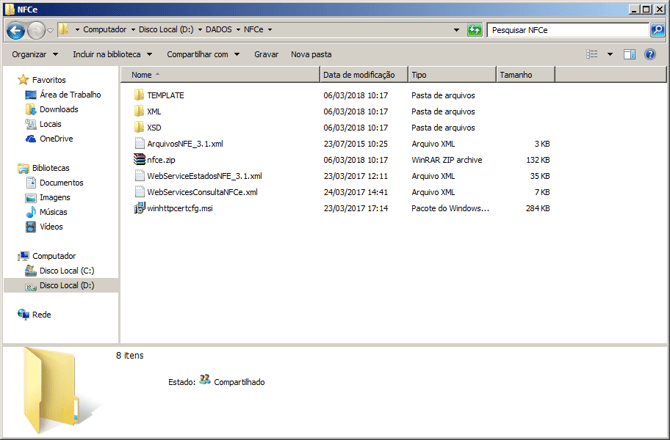Image resolution: width=670 pixels, height=440 pixels.
Task: Click the Back navigation arrow button
Action: click(15, 30)
